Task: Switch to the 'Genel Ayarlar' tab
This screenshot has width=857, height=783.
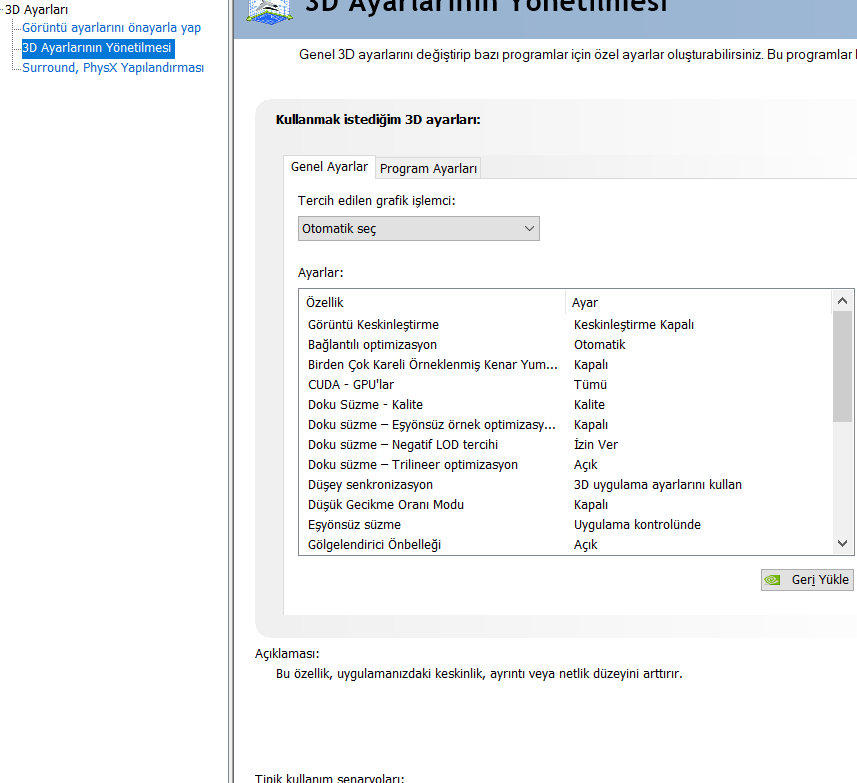Action: tap(329, 167)
